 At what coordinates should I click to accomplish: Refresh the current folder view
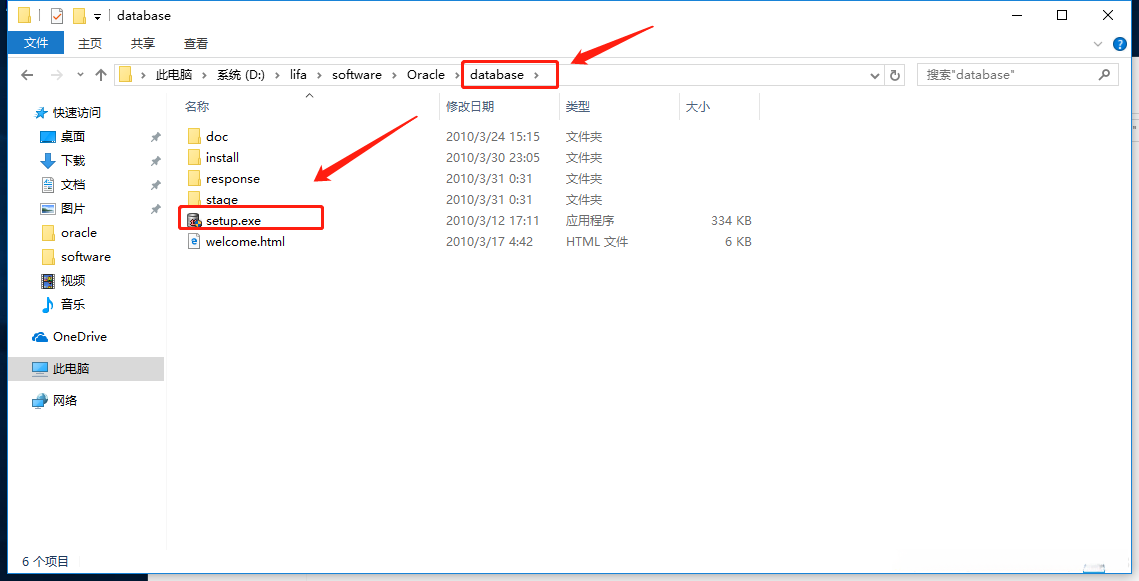895,76
